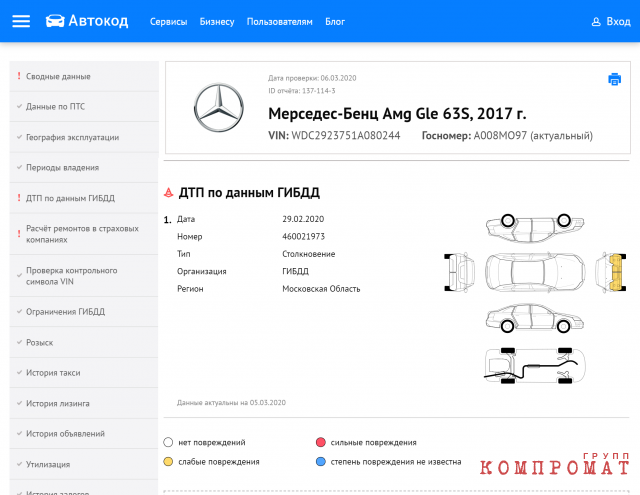Click the VIN WDC2923751A080244
640x495 pixels.
pyautogui.click(x=346, y=135)
